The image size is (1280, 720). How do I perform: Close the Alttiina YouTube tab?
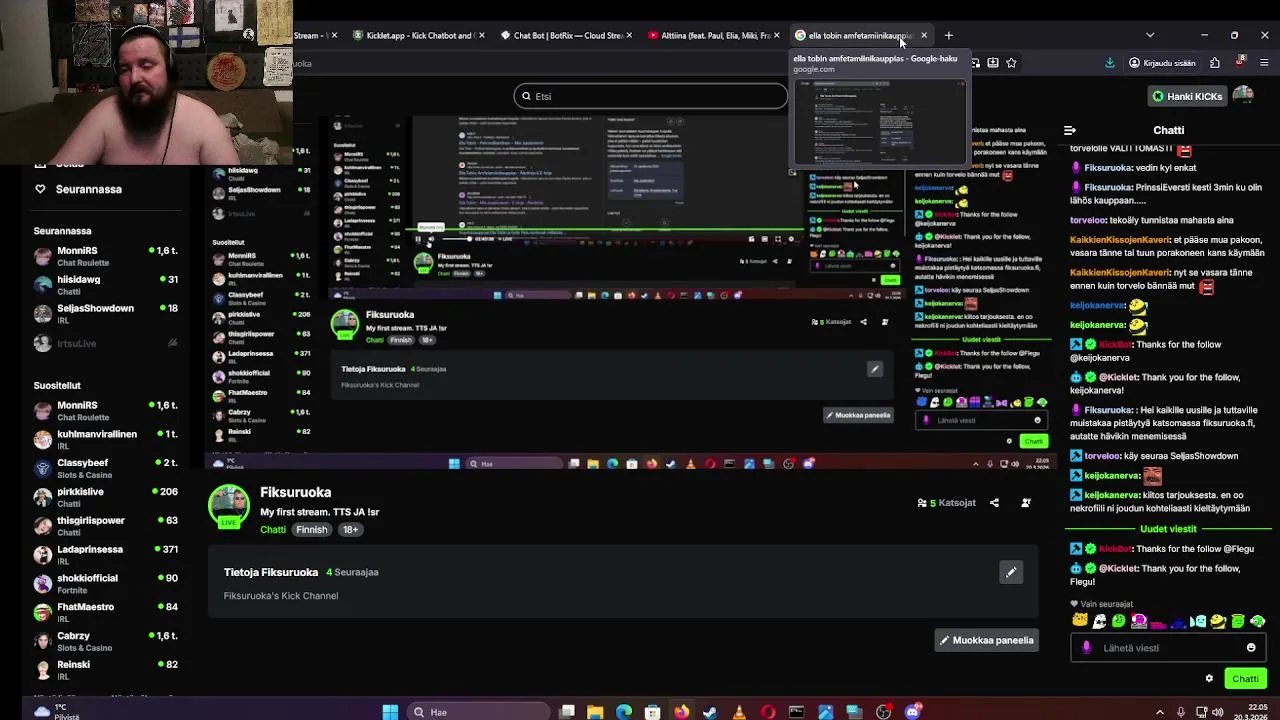click(776, 35)
